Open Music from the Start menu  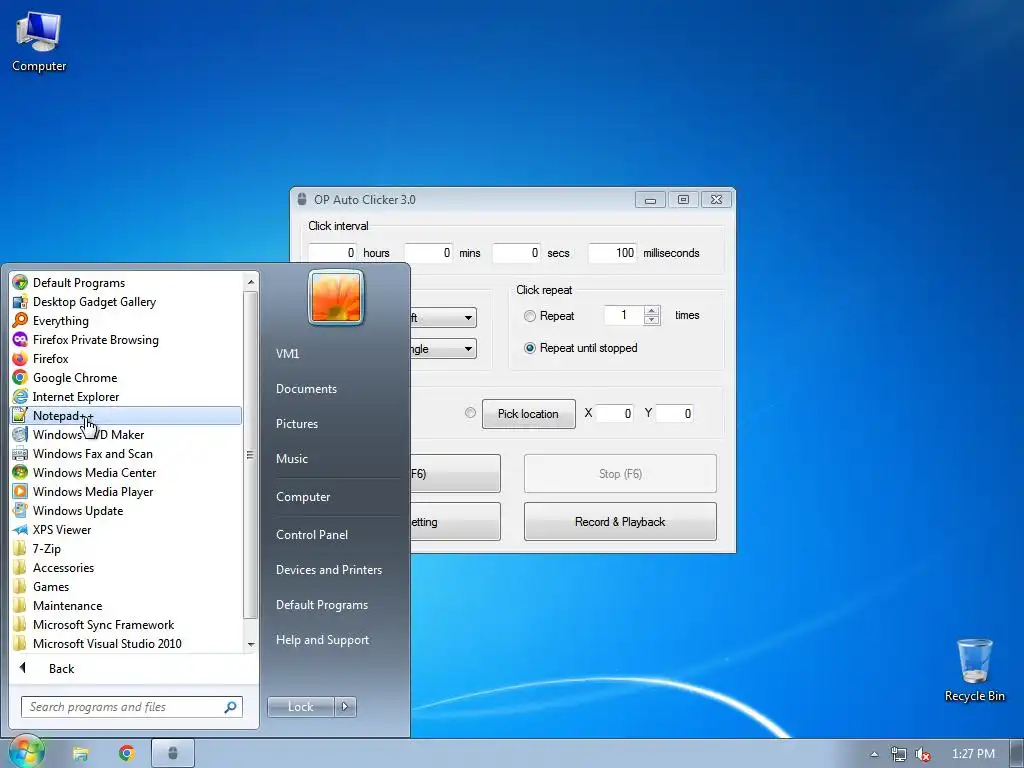[291, 458]
